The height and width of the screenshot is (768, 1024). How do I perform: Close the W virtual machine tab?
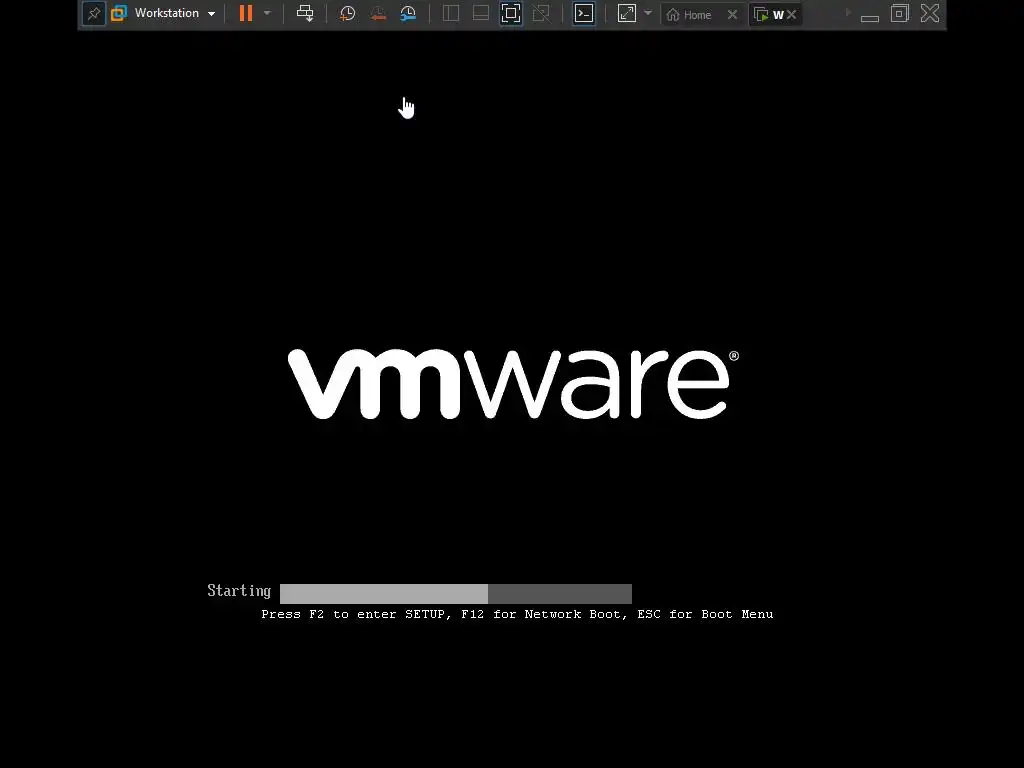pos(792,14)
